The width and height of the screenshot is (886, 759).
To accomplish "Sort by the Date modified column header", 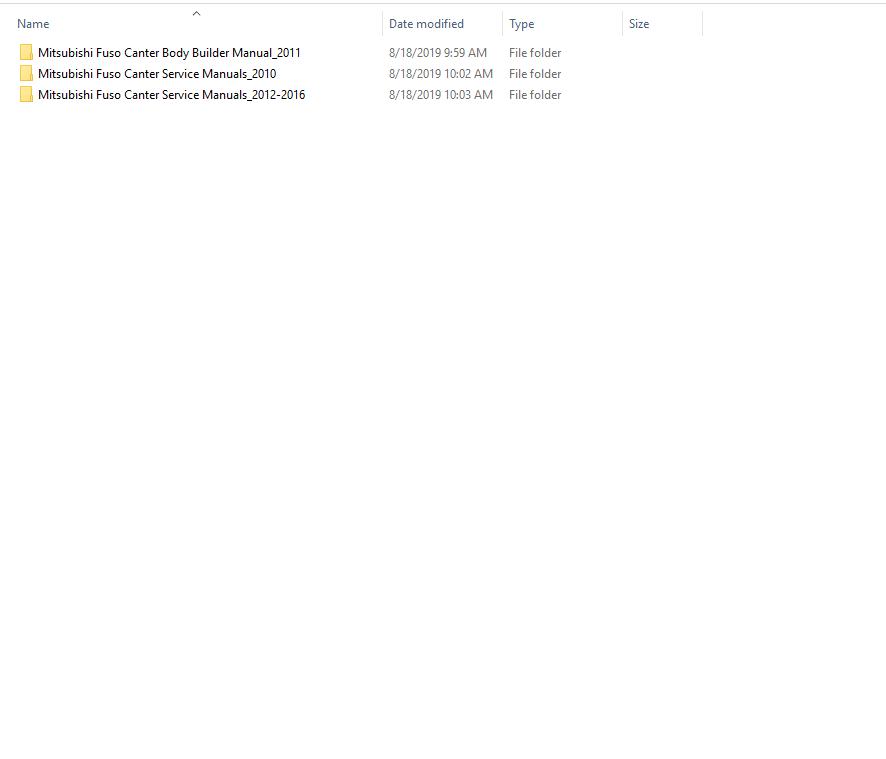I will tap(426, 24).
